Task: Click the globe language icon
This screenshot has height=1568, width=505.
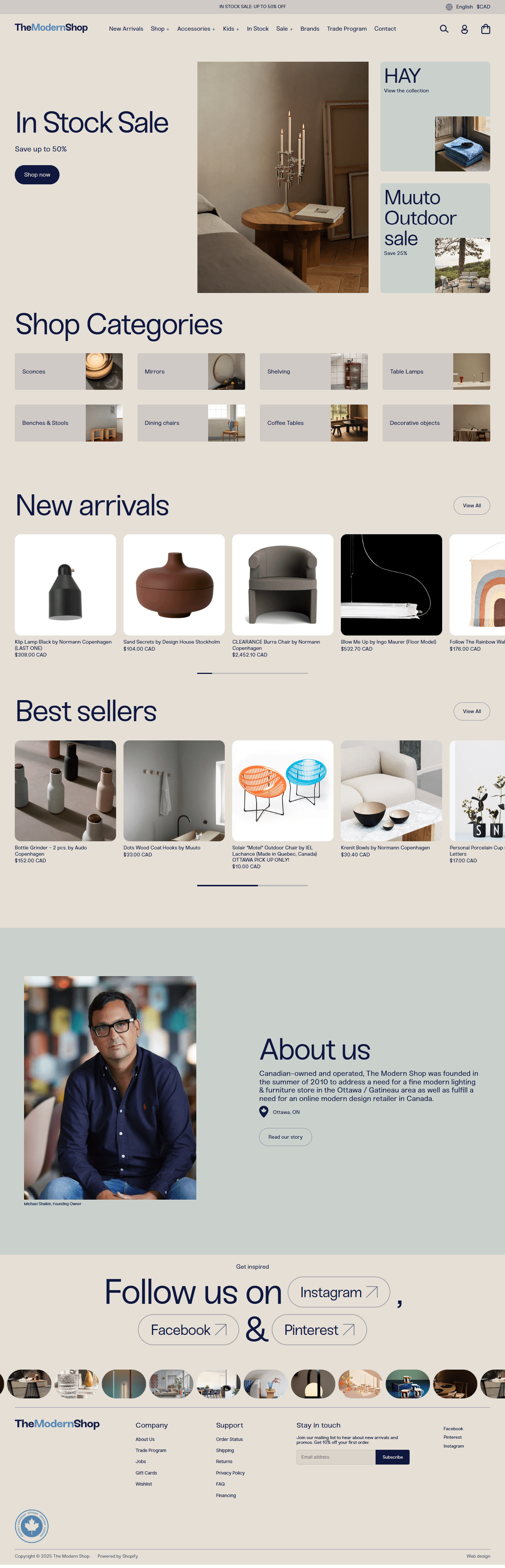Action: point(449,7)
